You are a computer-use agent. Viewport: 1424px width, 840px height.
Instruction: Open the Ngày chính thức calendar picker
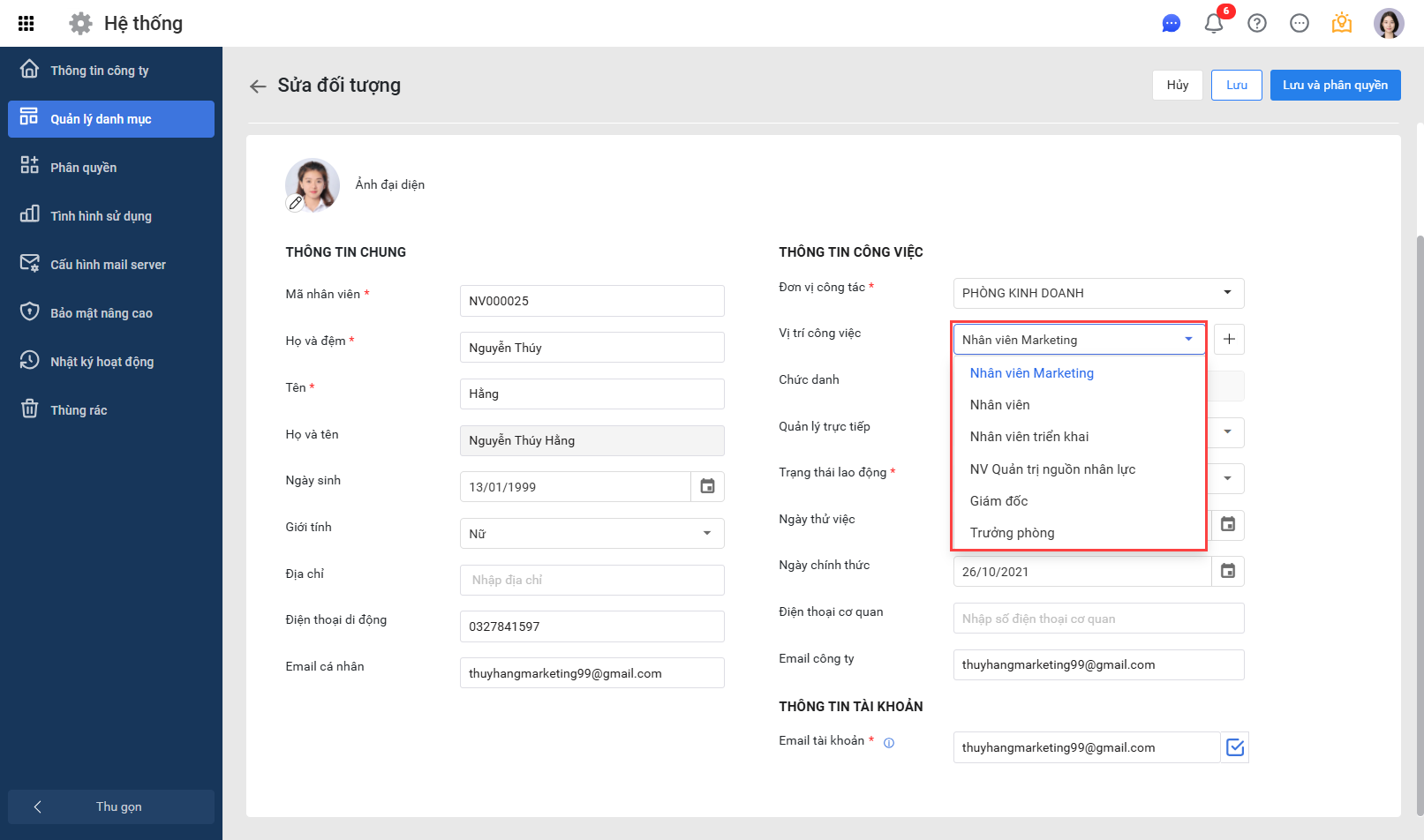pyautogui.click(x=1227, y=571)
